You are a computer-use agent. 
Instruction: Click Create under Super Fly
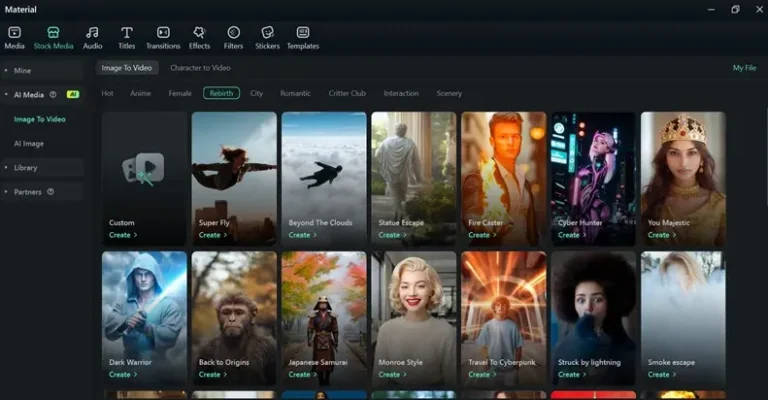213,235
